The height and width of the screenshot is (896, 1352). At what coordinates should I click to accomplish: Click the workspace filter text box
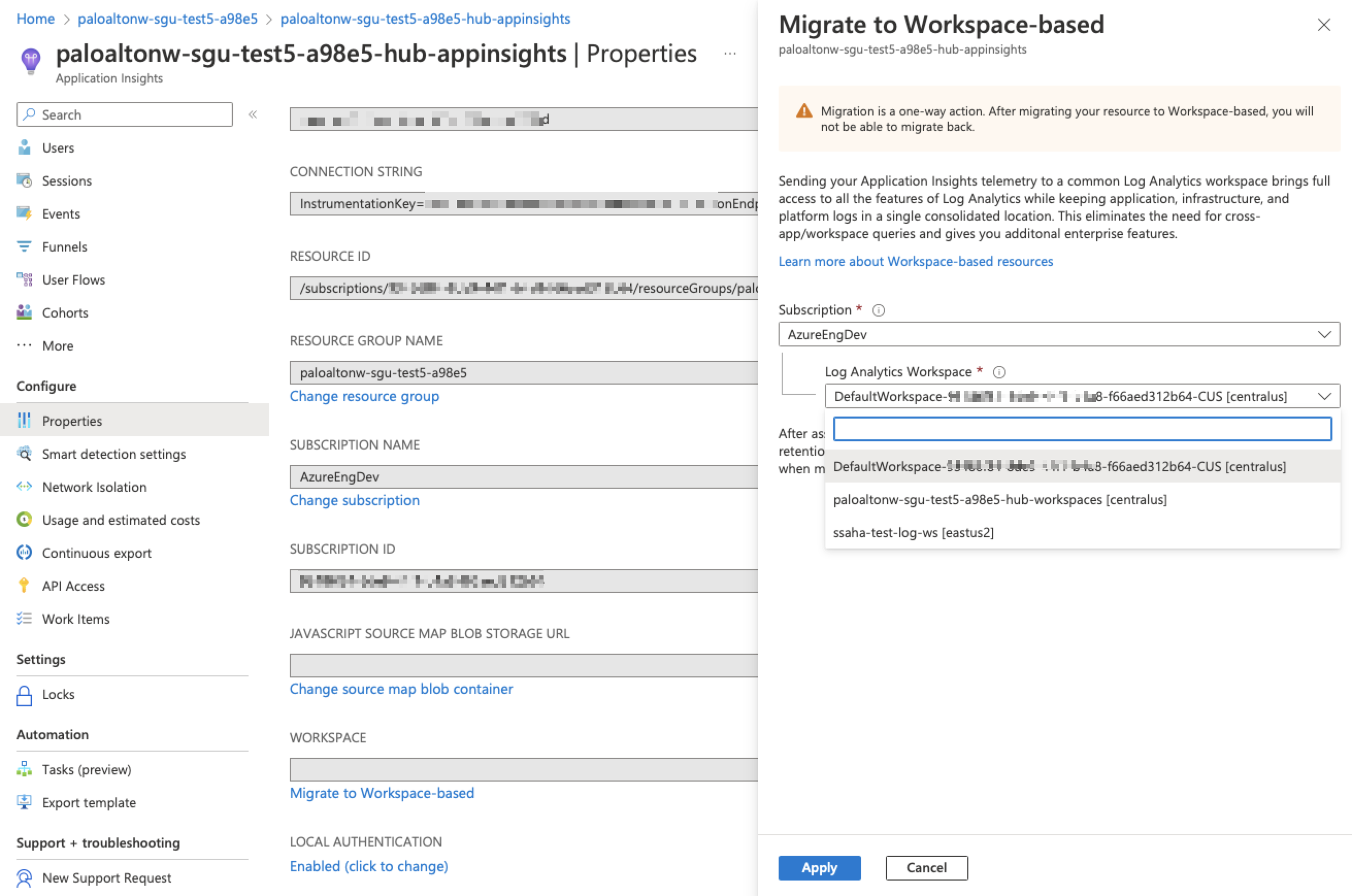point(1082,429)
